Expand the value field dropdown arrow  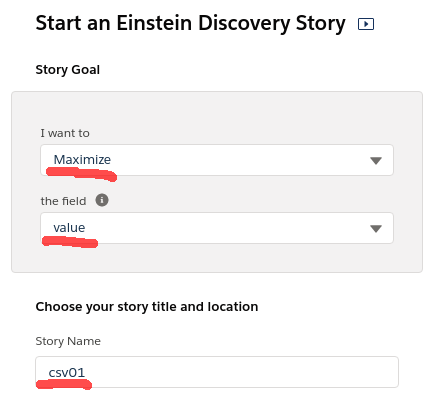376,229
